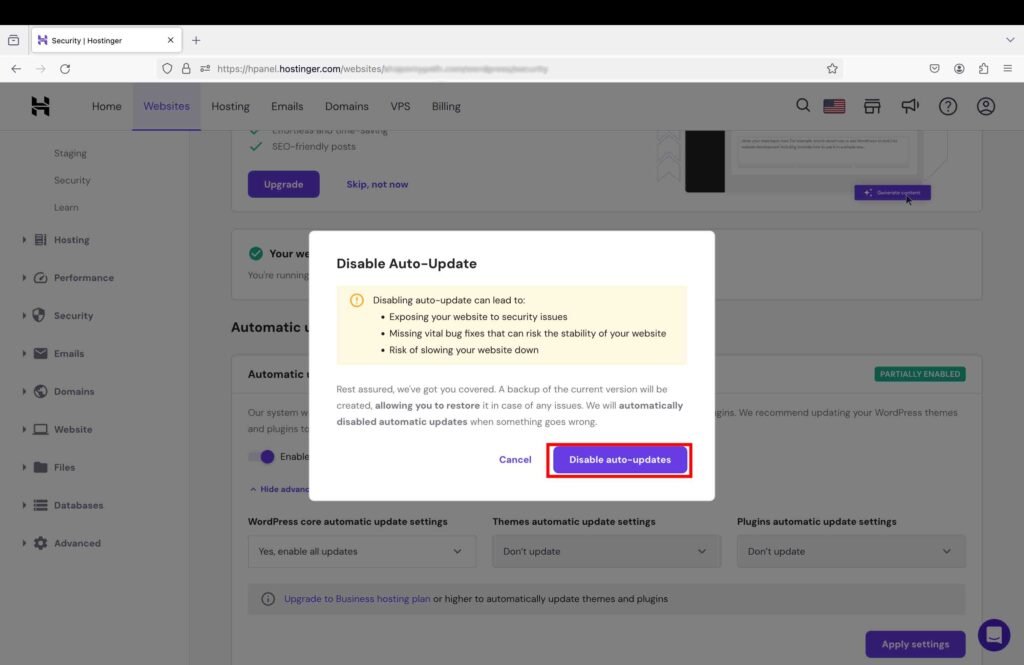The width and height of the screenshot is (1024, 665).
Task: Open the store marketplace icon
Action: point(872,106)
